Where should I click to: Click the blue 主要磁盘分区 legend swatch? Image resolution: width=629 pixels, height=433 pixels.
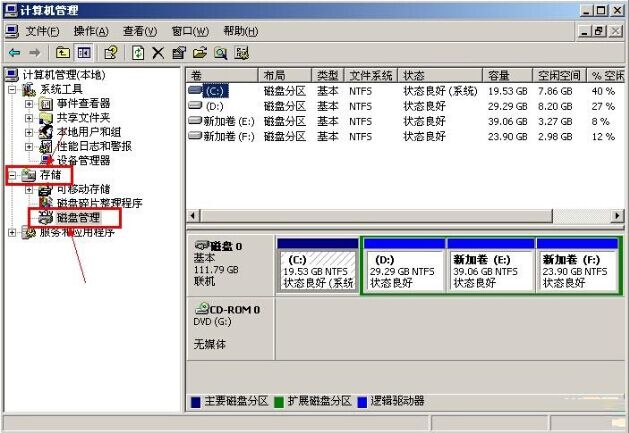coord(195,402)
